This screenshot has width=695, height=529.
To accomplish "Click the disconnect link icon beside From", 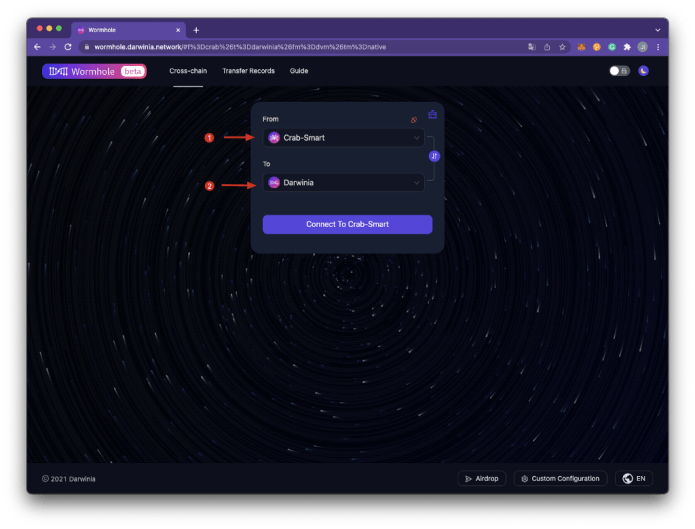I will coord(414,120).
